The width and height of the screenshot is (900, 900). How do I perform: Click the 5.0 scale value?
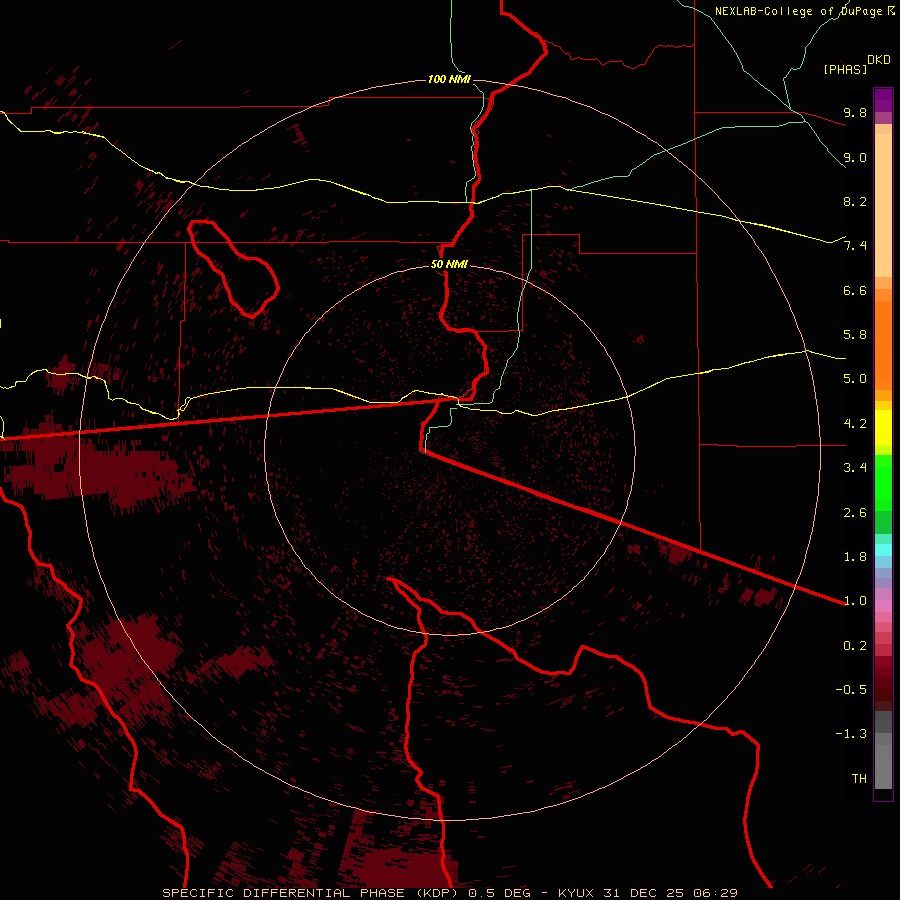(x=855, y=379)
